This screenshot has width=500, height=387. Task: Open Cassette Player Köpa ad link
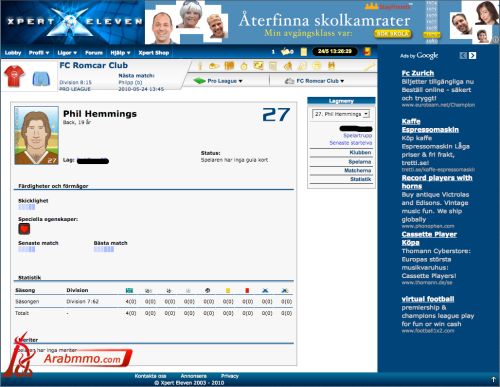click(x=429, y=238)
